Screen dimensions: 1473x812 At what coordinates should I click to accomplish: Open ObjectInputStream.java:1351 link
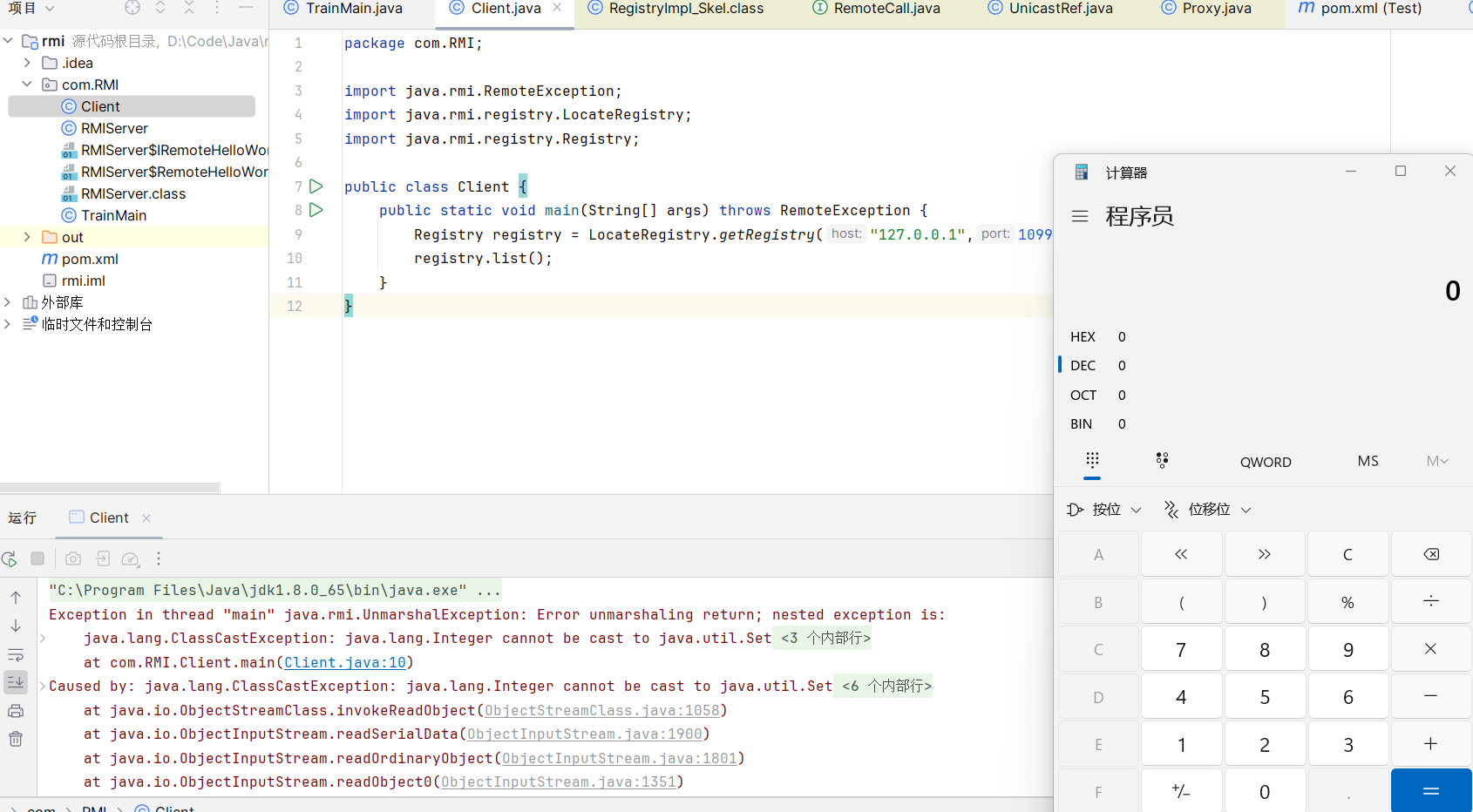point(559,782)
